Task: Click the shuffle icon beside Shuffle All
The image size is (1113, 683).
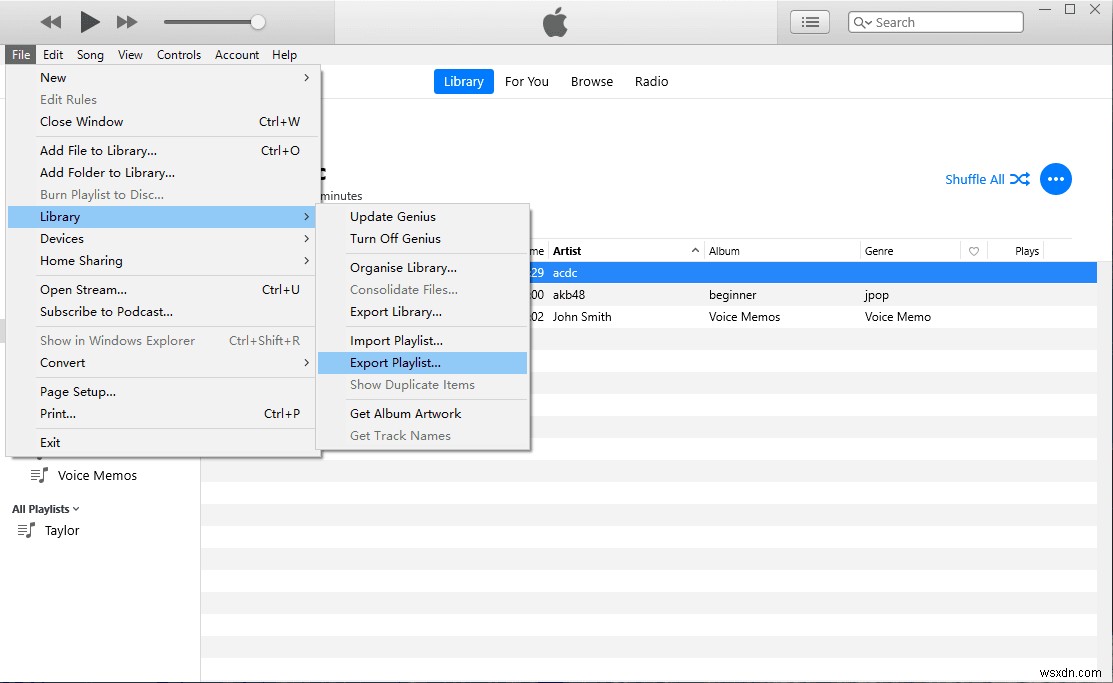Action: tap(1020, 179)
